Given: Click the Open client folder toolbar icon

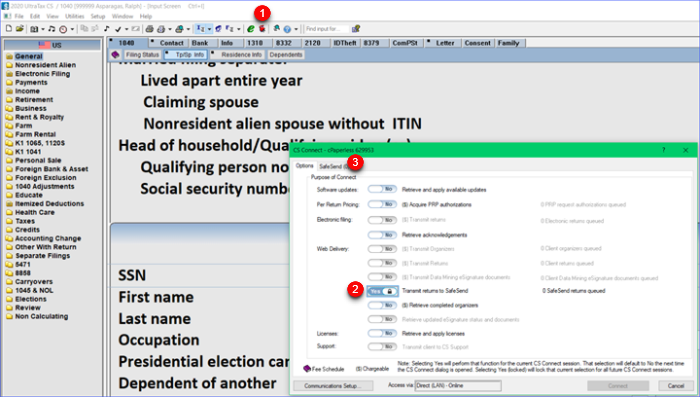Looking at the screenshot, I should [x=20, y=29].
